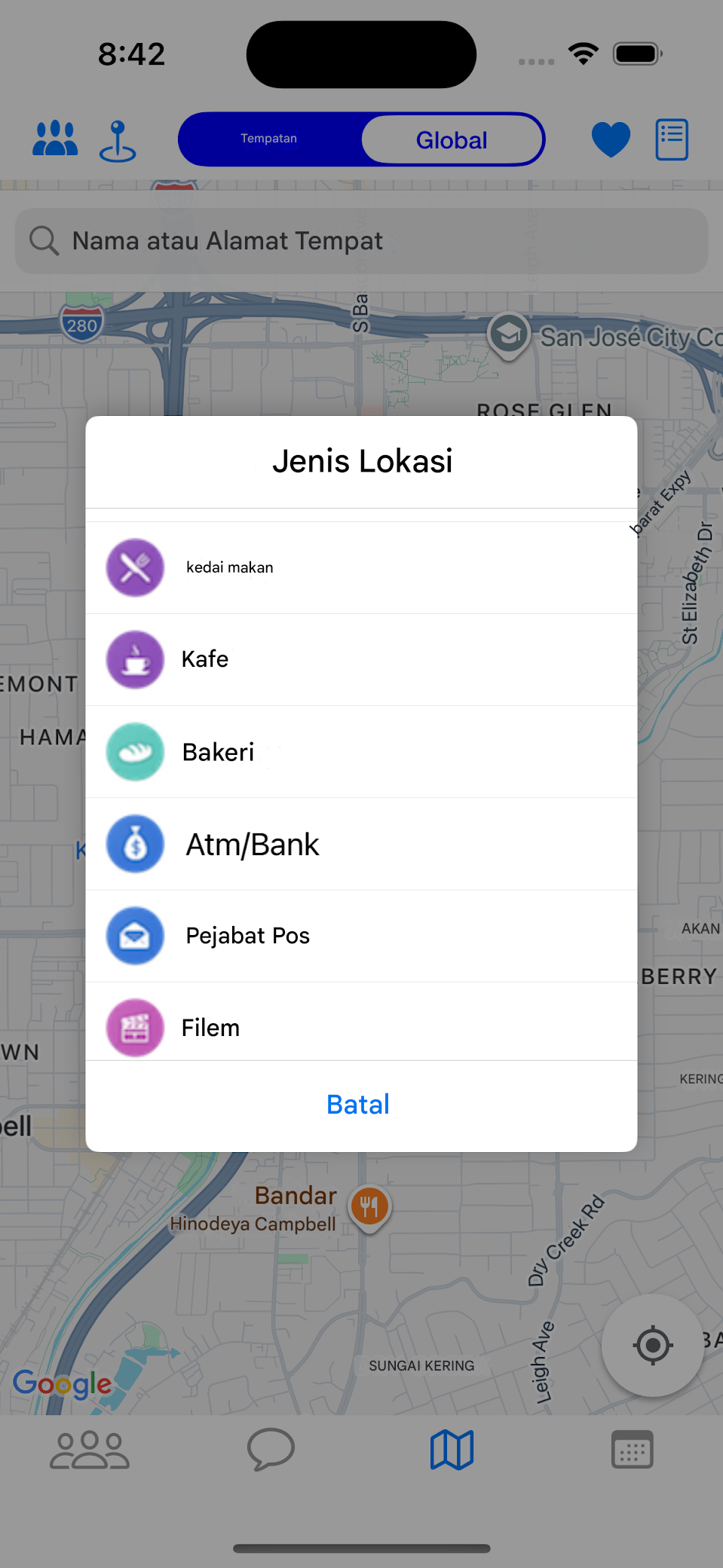This screenshot has width=723, height=1568.
Task: Tap the Batal cancel button
Action: point(359,1105)
